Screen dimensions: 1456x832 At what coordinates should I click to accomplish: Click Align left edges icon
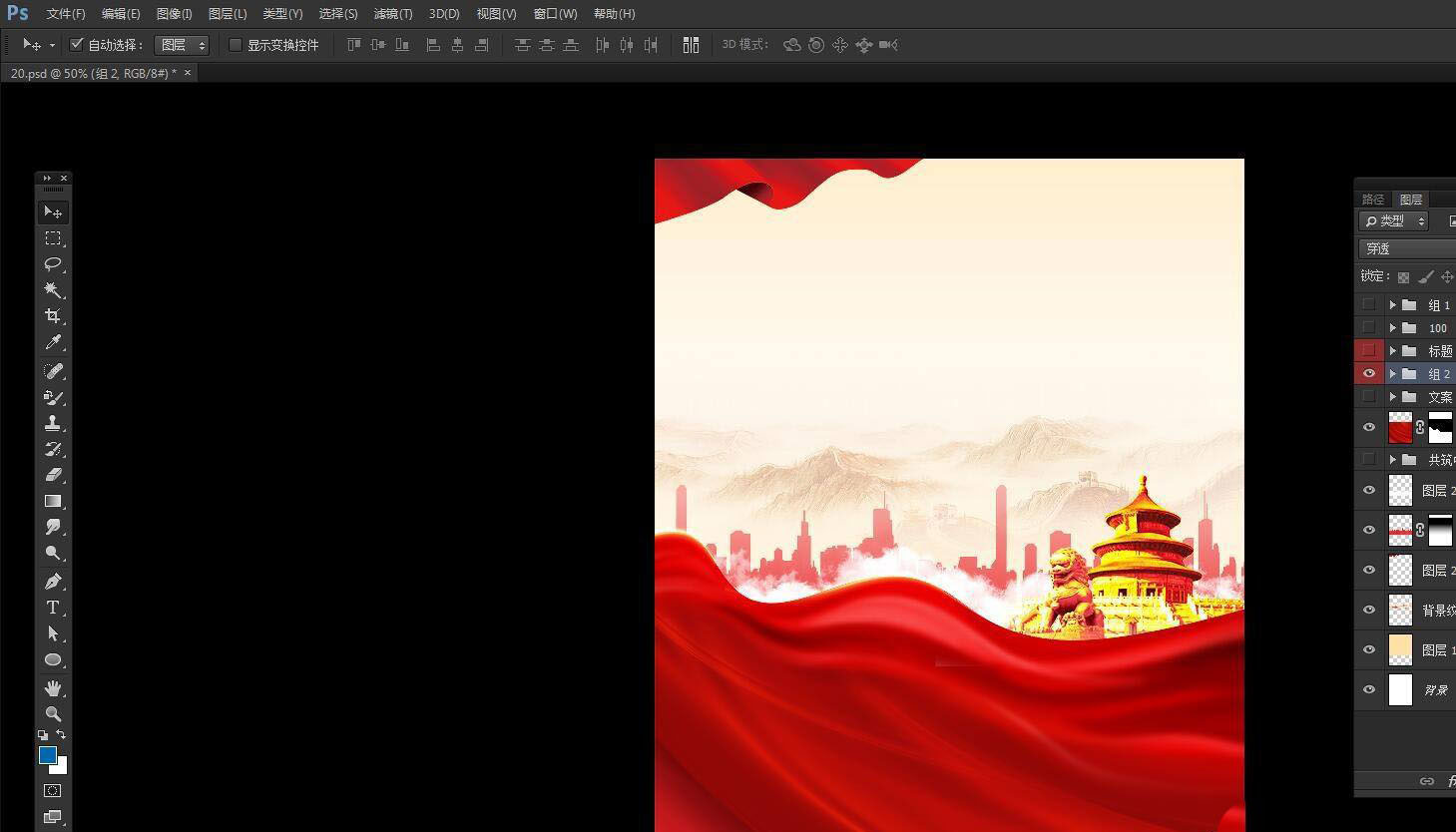tap(433, 45)
